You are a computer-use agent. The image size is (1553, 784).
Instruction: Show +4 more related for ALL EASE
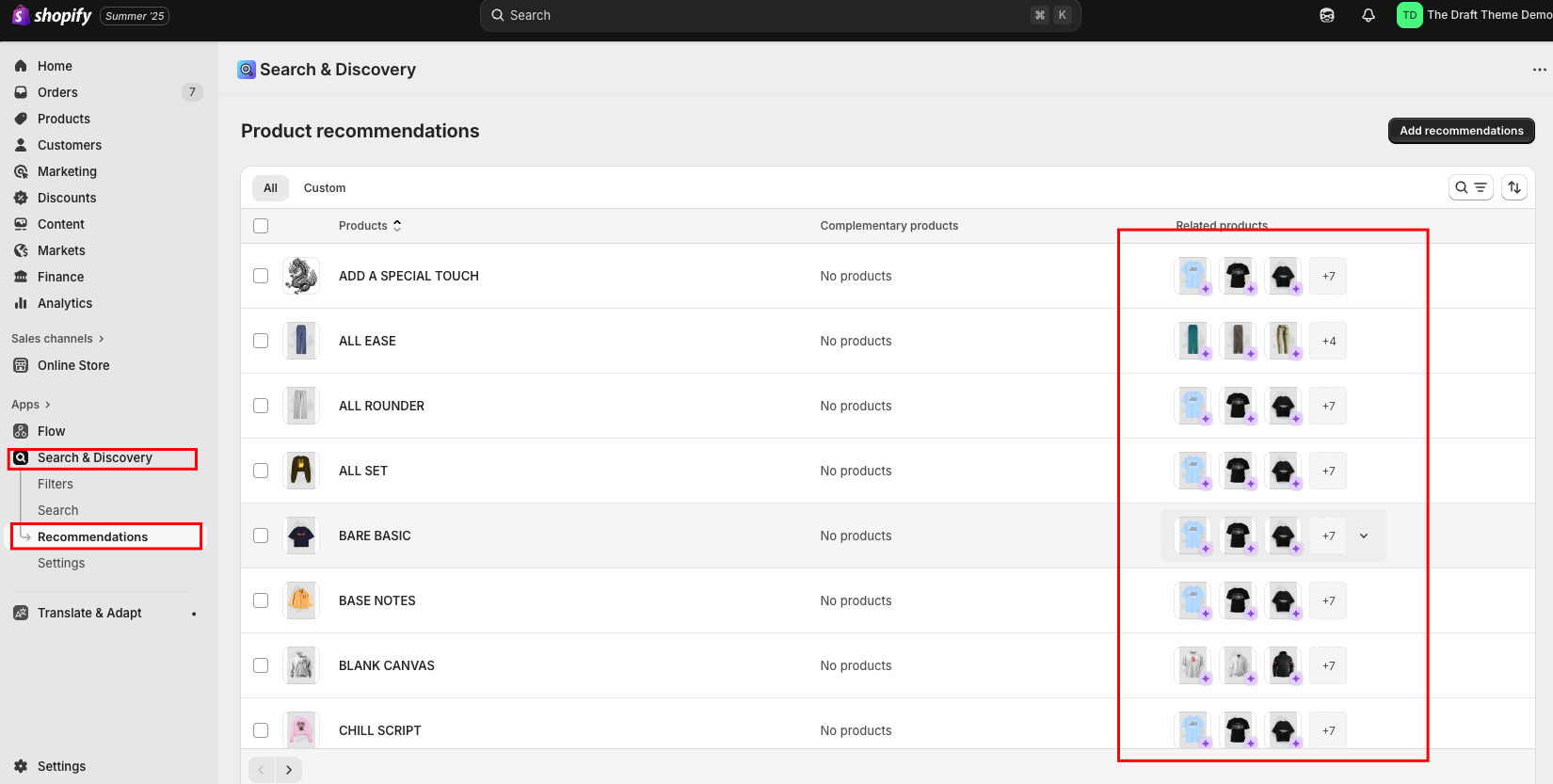coord(1328,341)
